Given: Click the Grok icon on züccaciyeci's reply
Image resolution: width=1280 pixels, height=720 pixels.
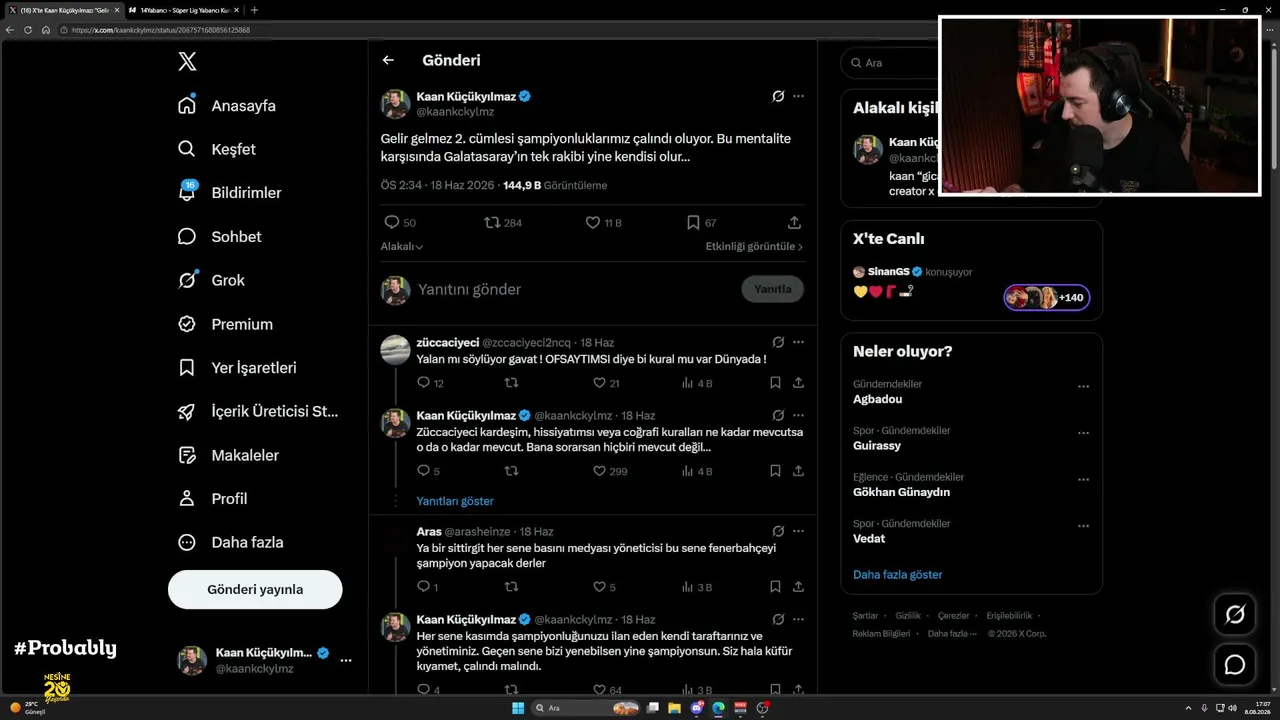Looking at the screenshot, I should [778, 342].
